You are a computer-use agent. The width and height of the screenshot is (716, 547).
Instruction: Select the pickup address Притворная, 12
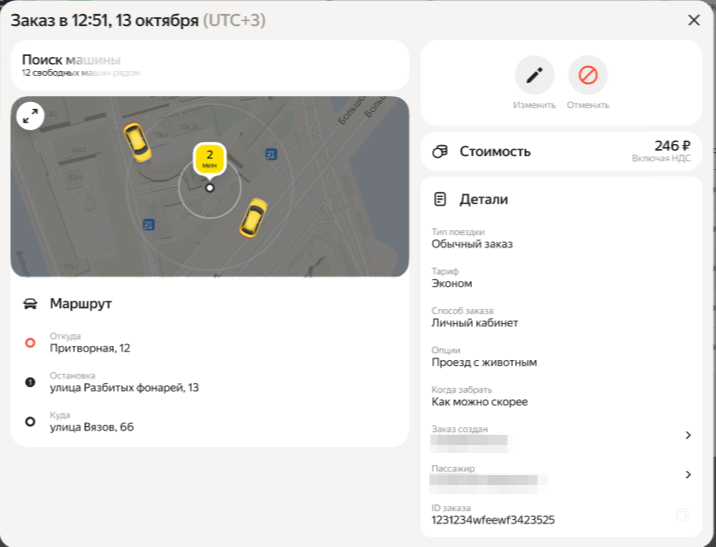90,348
